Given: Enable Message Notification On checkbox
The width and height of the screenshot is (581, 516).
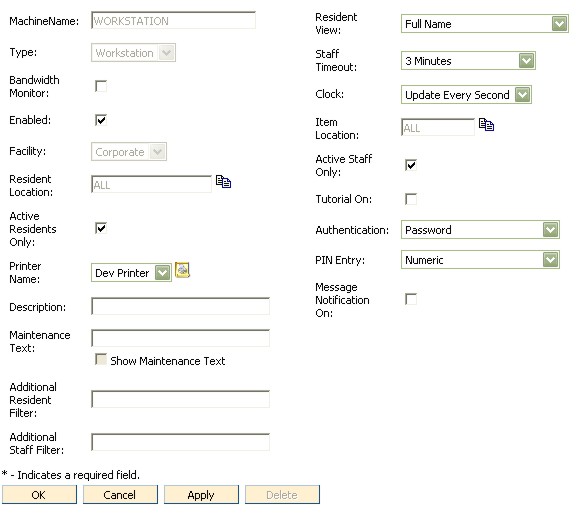Looking at the screenshot, I should [411, 299].
